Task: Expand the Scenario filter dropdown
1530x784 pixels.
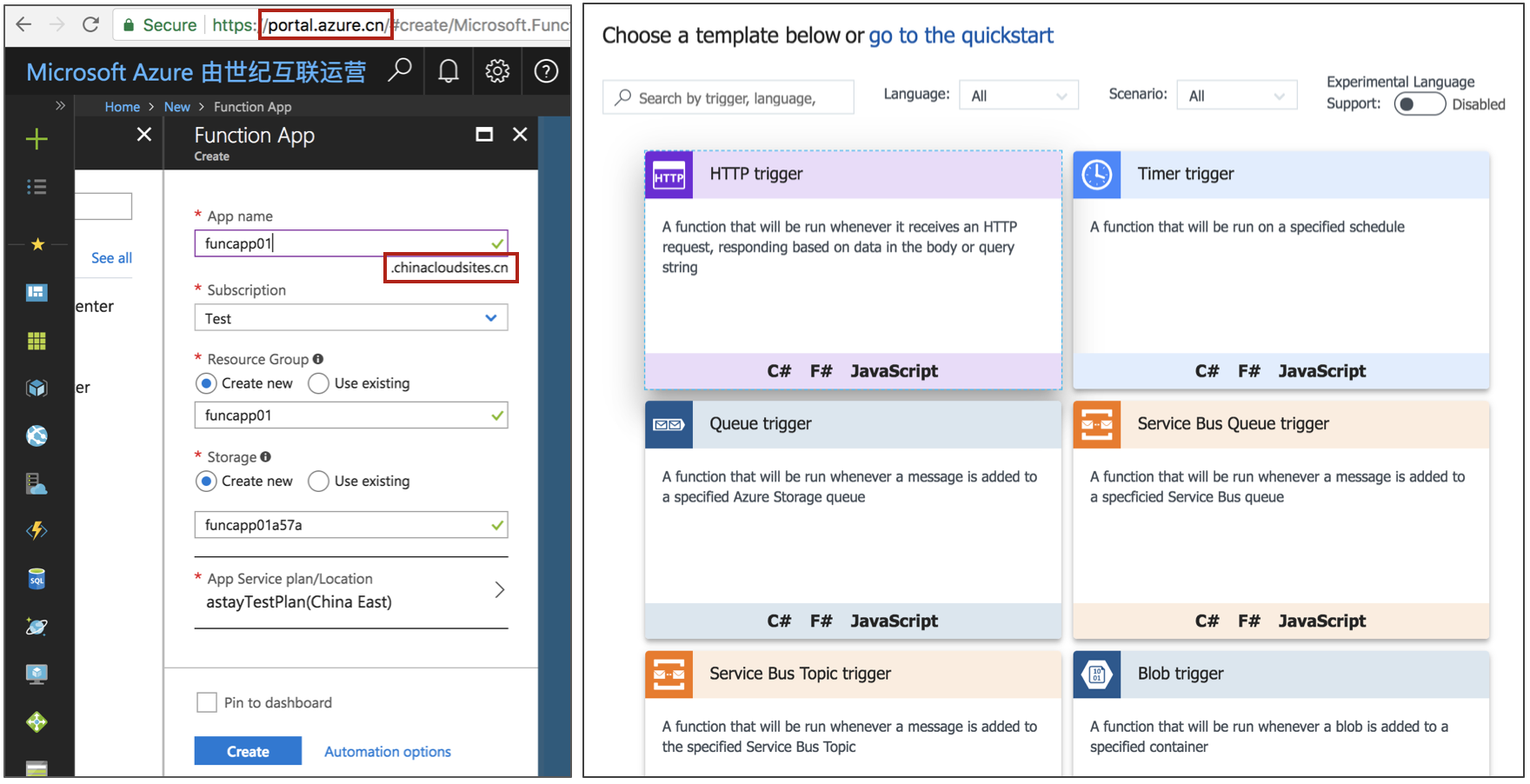Action: pyautogui.click(x=1235, y=96)
